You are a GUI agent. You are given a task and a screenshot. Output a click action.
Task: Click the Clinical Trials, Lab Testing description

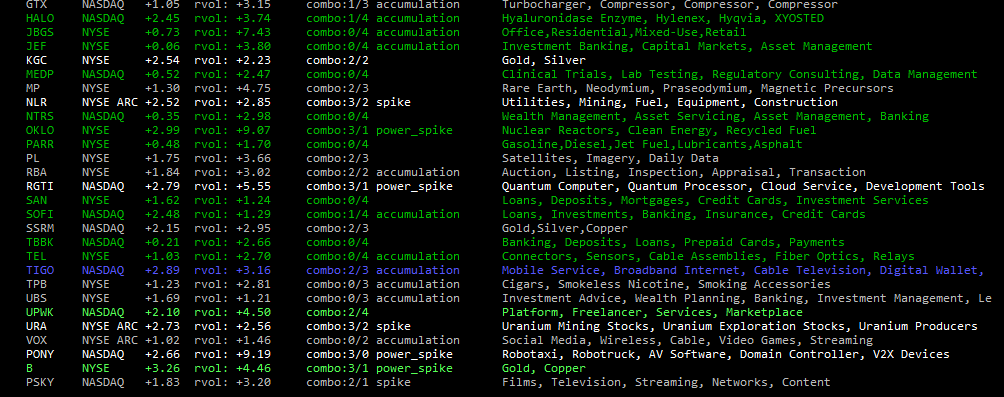pos(740,75)
